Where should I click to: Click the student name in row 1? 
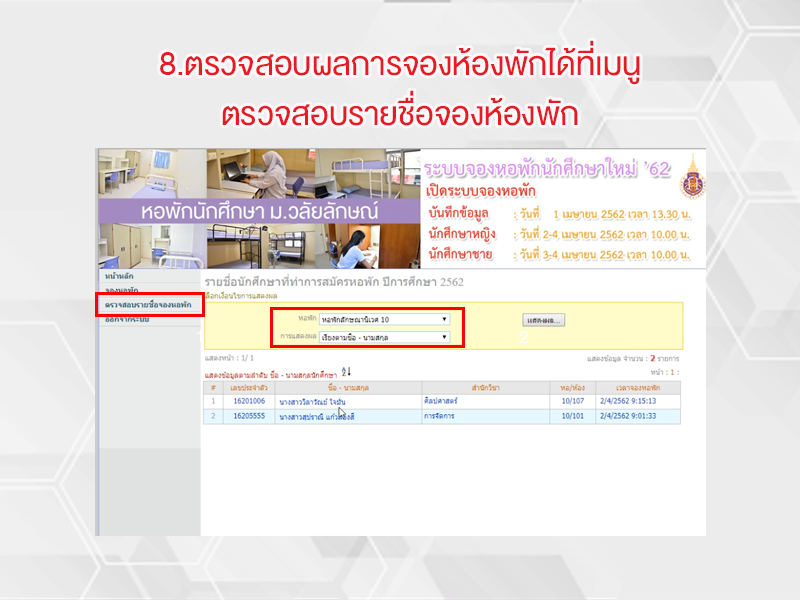[x=317, y=401]
